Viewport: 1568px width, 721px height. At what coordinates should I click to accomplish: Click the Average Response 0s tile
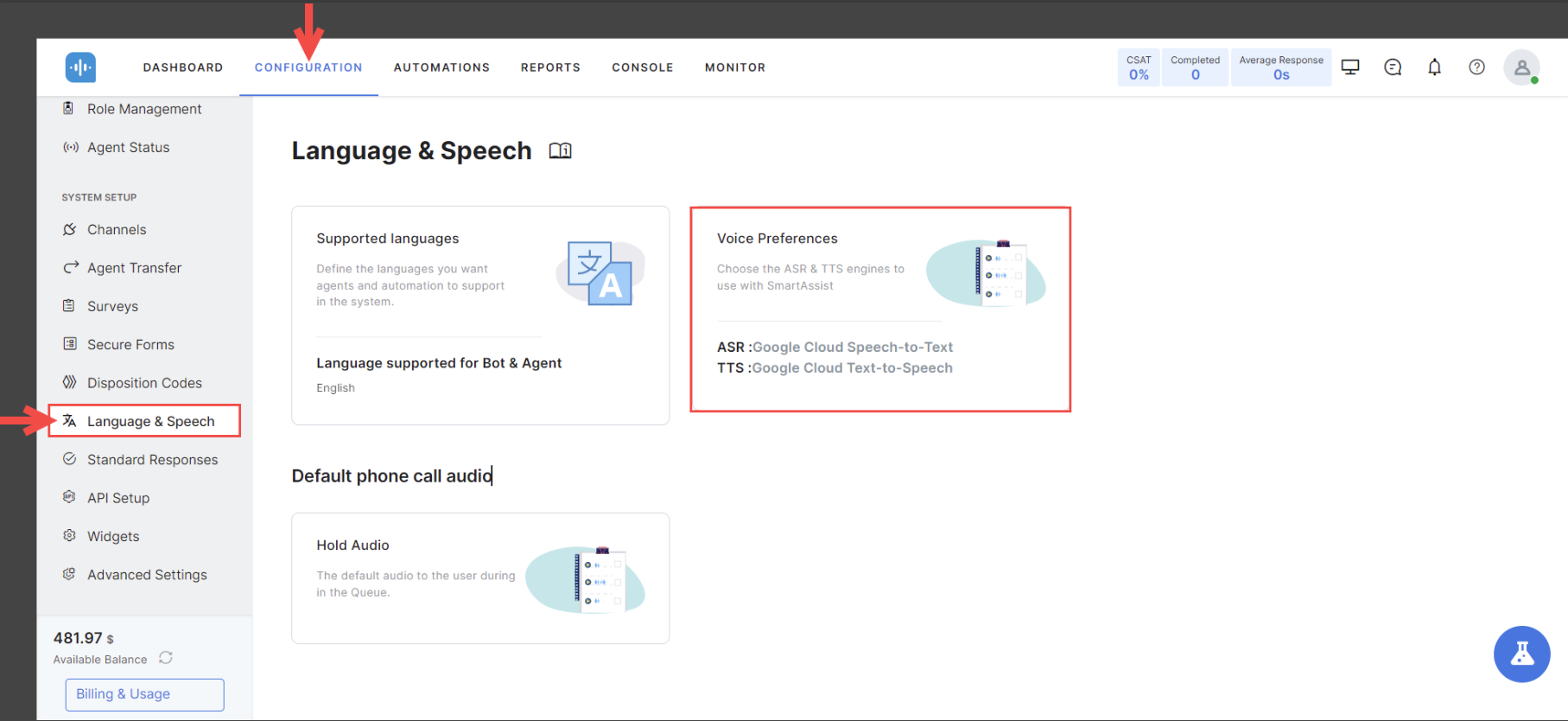(x=1281, y=67)
